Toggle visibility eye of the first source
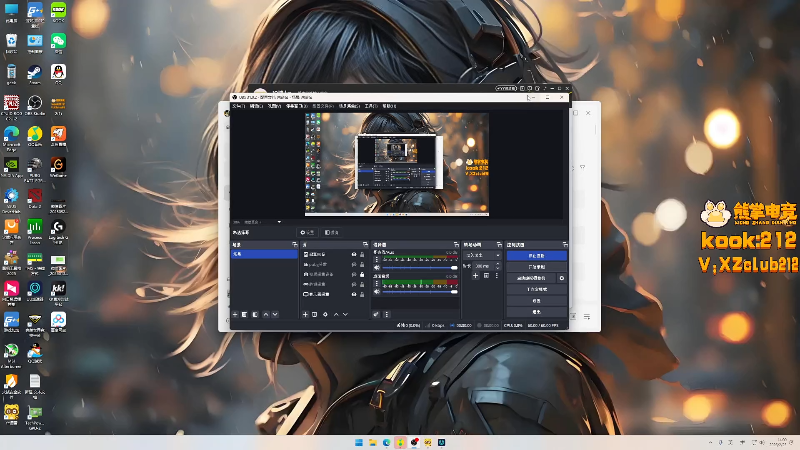Image resolution: width=800 pixels, height=450 pixels. point(354,254)
